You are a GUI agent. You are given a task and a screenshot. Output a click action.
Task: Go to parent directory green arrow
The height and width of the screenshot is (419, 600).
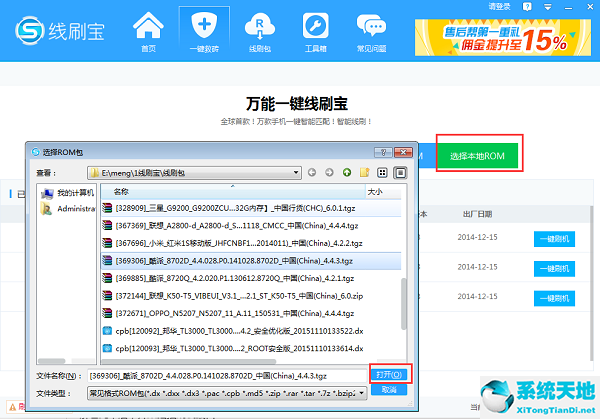(347, 173)
